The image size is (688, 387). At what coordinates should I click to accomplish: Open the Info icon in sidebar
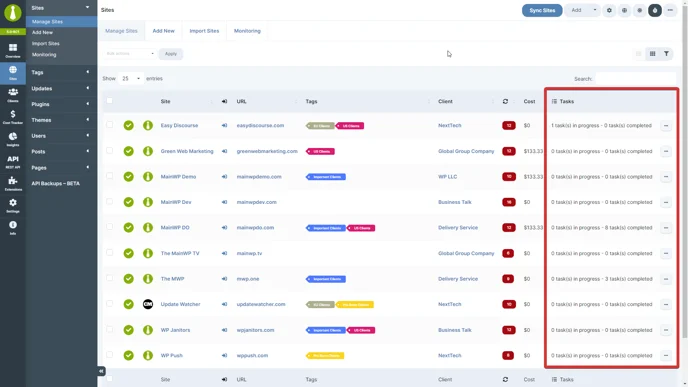pyautogui.click(x=13, y=227)
